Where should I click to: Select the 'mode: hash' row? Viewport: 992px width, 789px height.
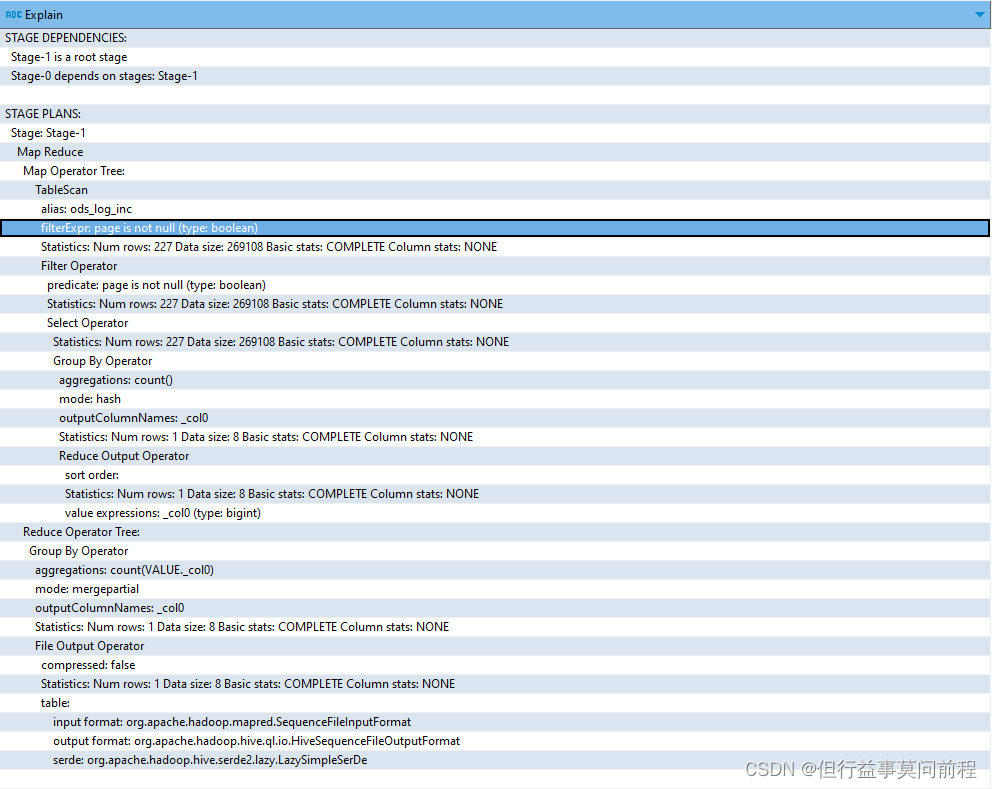(x=495, y=399)
